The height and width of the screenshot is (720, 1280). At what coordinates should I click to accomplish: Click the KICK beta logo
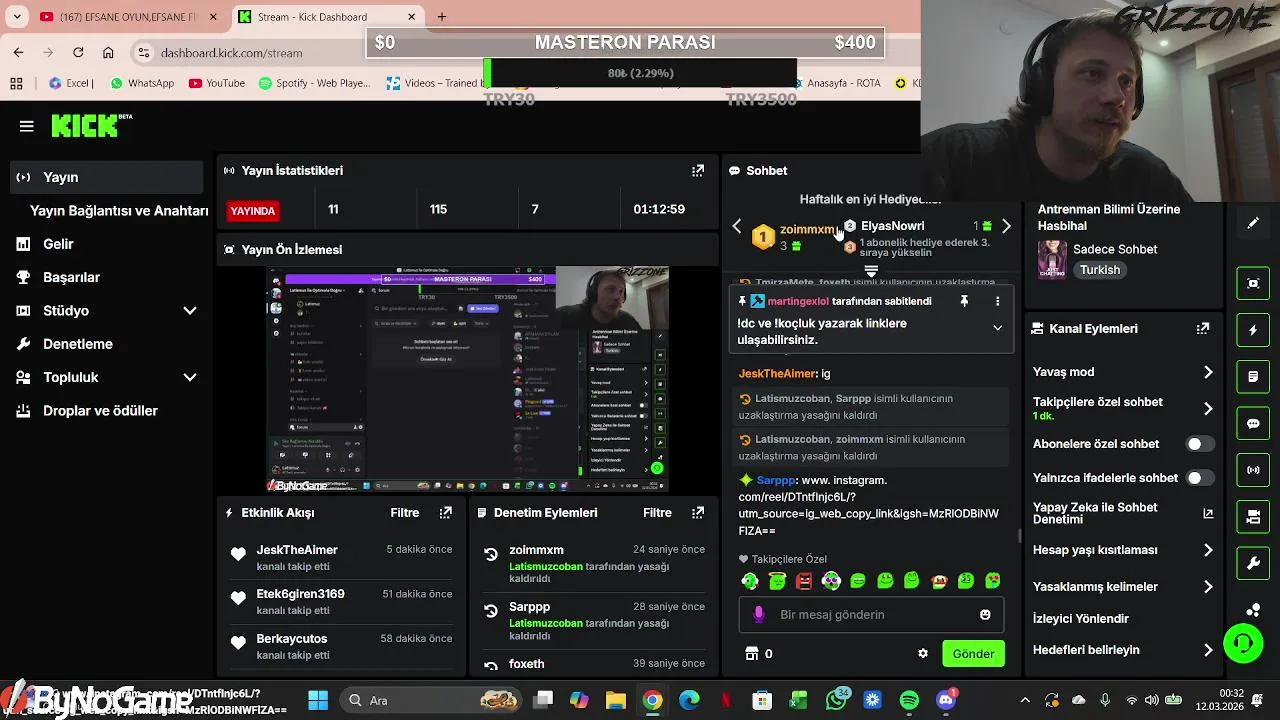[92, 125]
